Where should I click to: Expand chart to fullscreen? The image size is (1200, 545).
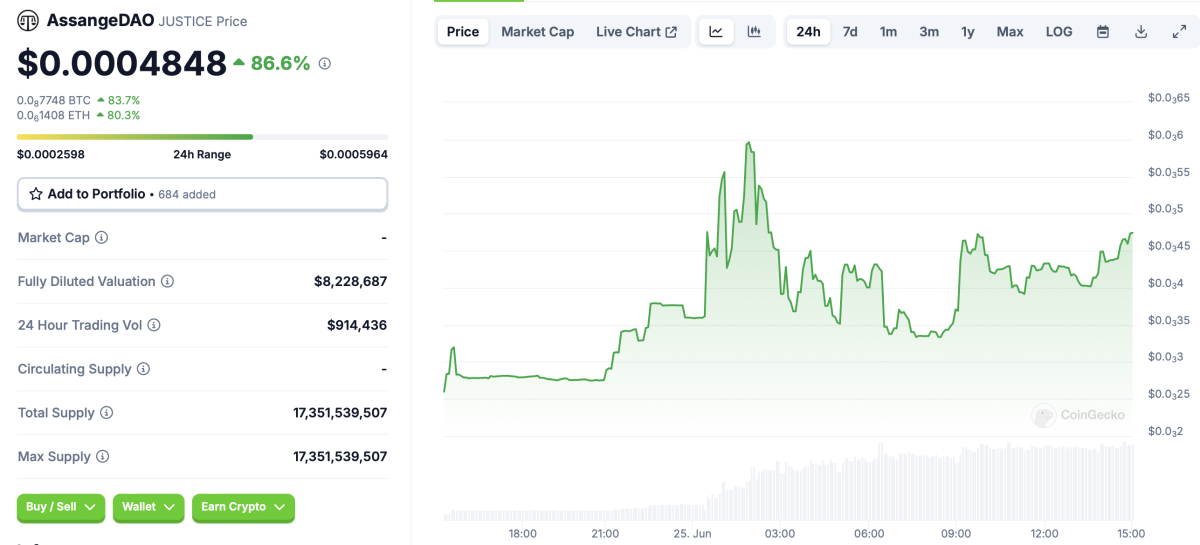pyautogui.click(x=1179, y=32)
